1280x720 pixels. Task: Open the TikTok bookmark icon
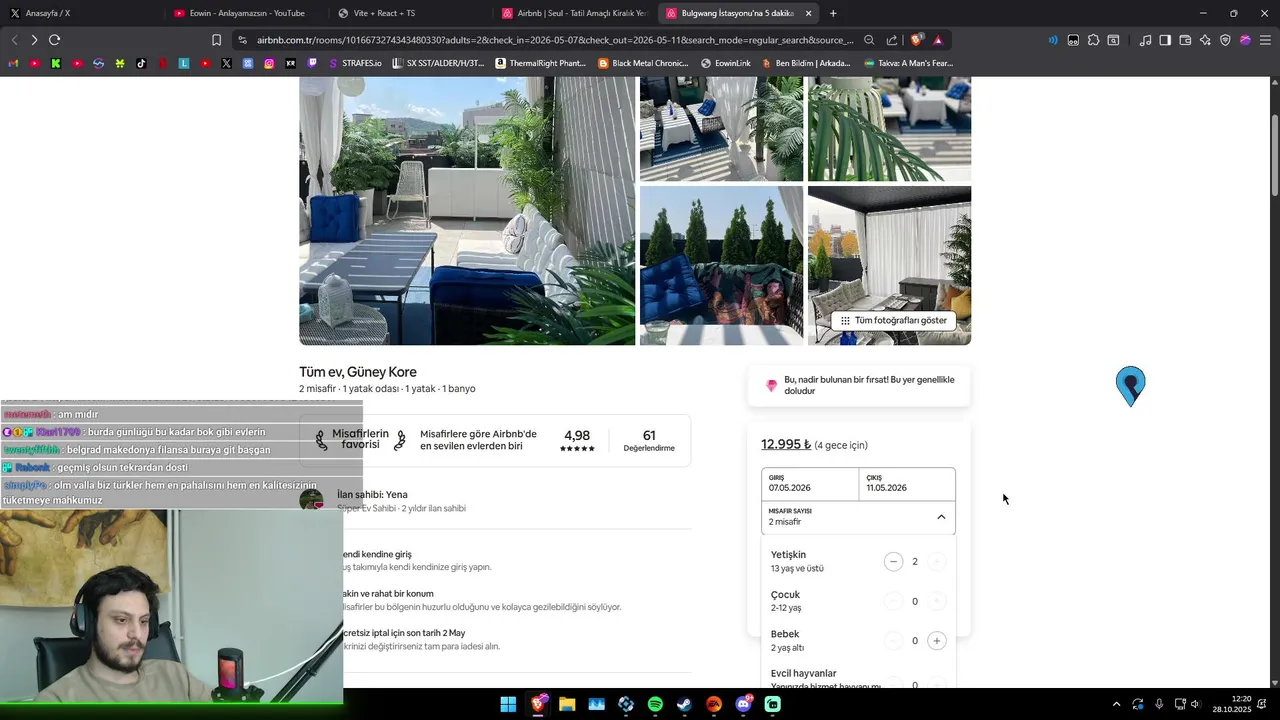pos(141,63)
